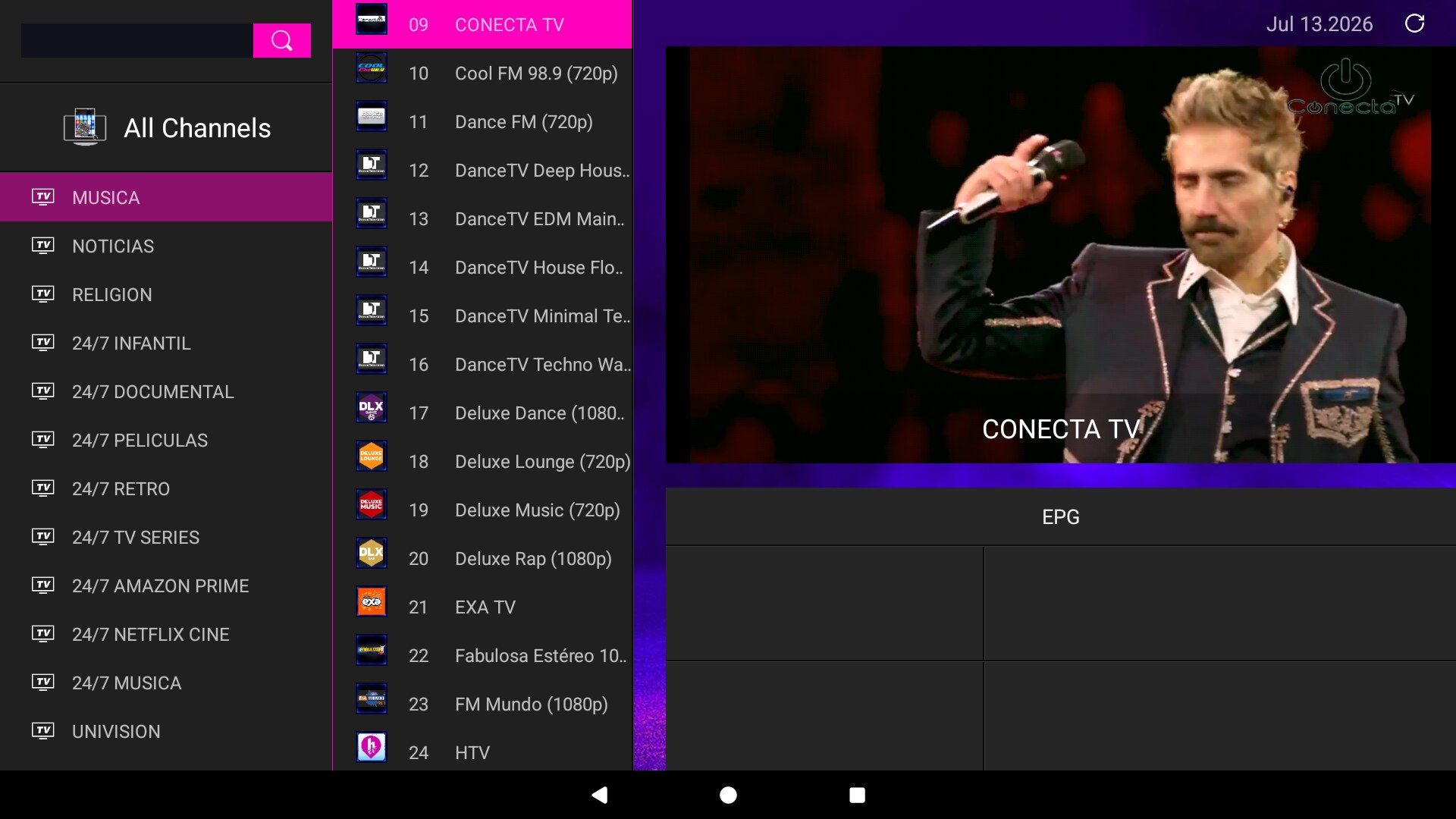Play channel 19 Deluxe Music (720p)
The height and width of the screenshot is (819, 1456).
(x=482, y=510)
